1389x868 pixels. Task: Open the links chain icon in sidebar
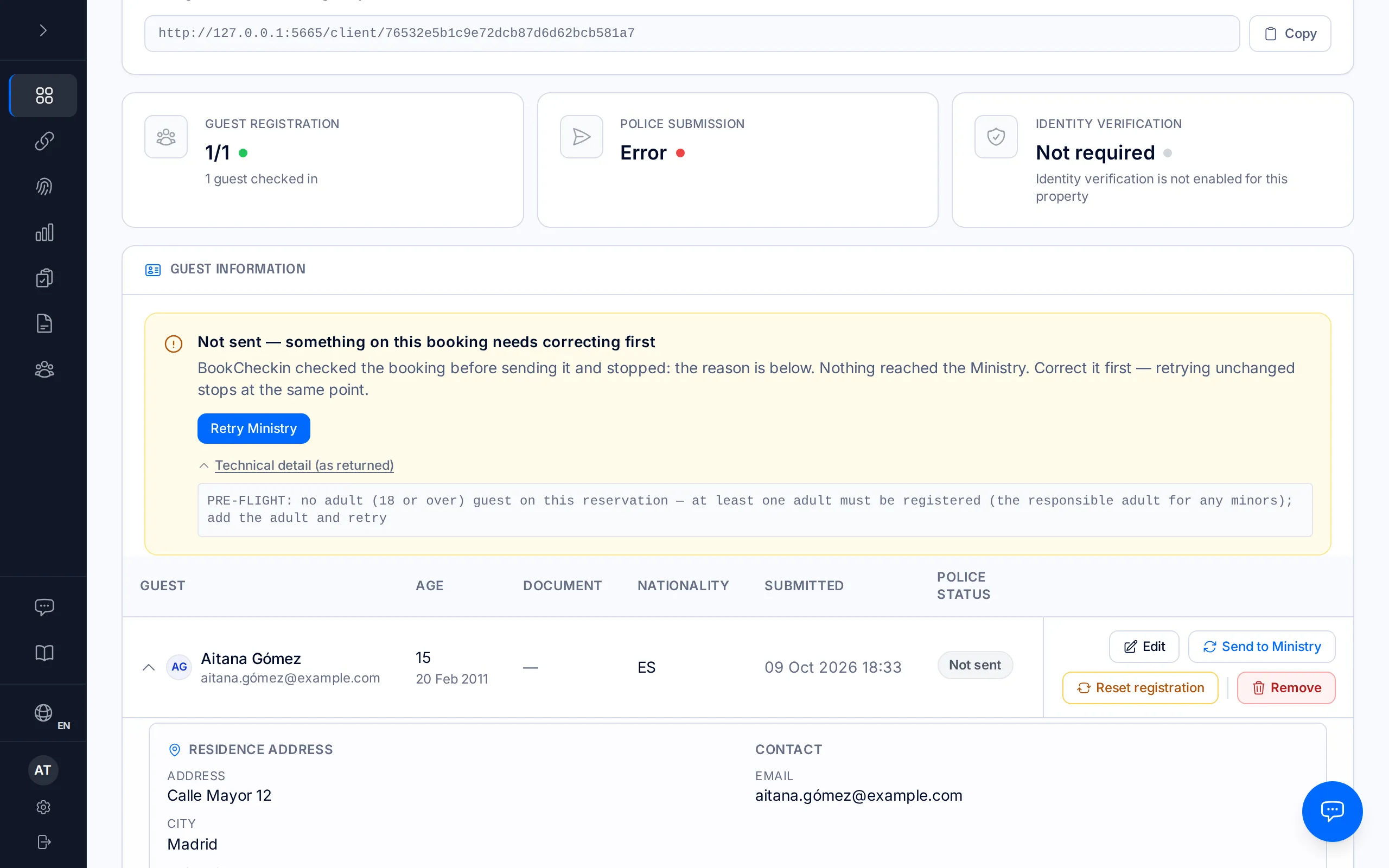[x=43, y=141]
